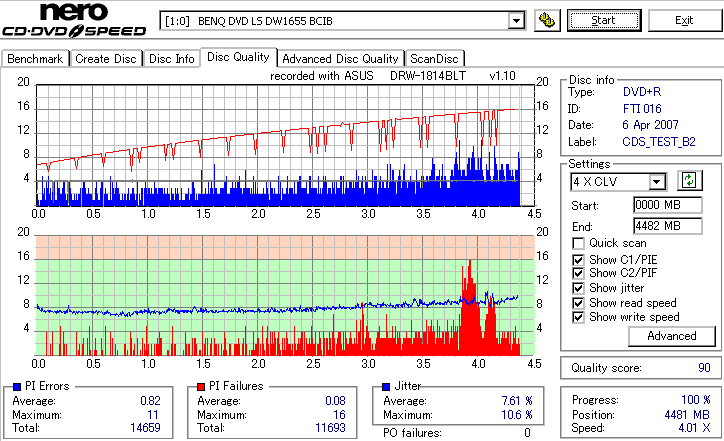
Task: Start the disc quality scan
Action: click(x=604, y=21)
